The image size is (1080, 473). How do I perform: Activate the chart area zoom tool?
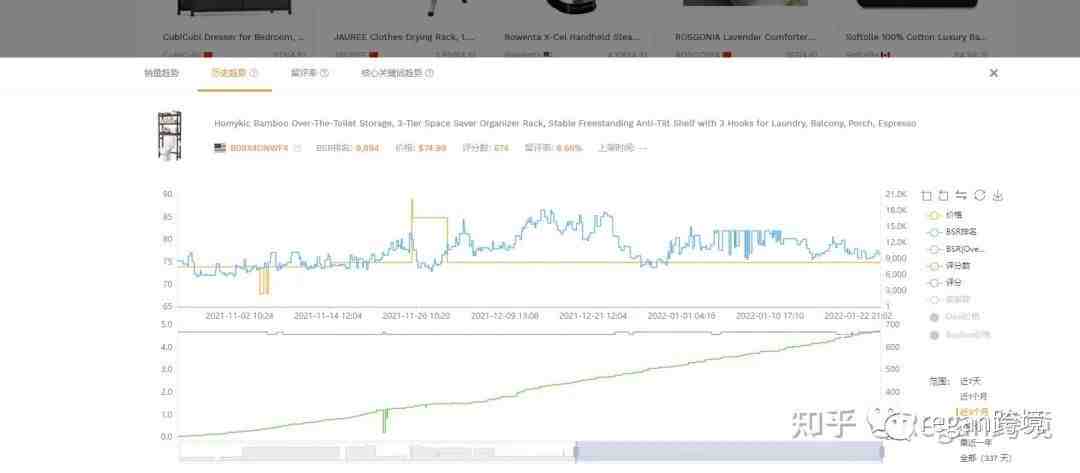point(926,196)
